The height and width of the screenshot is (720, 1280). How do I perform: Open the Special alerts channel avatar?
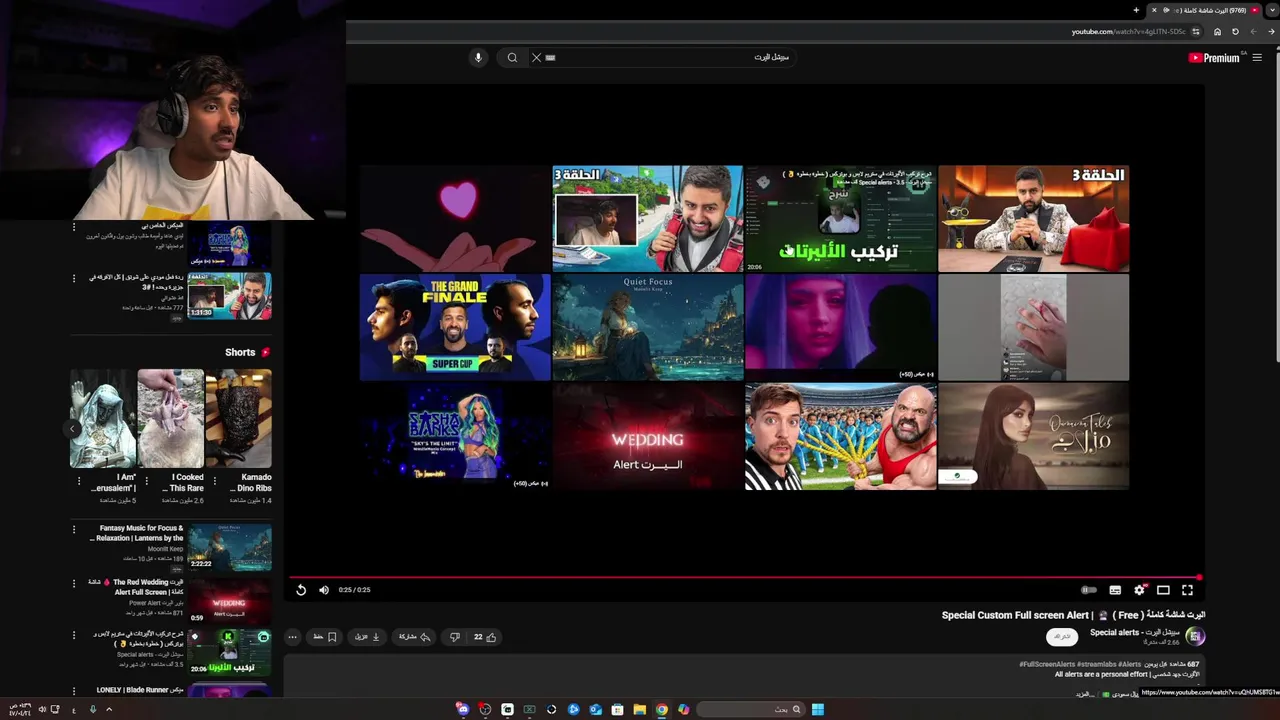pyautogui.click(x=1195, y=636)
